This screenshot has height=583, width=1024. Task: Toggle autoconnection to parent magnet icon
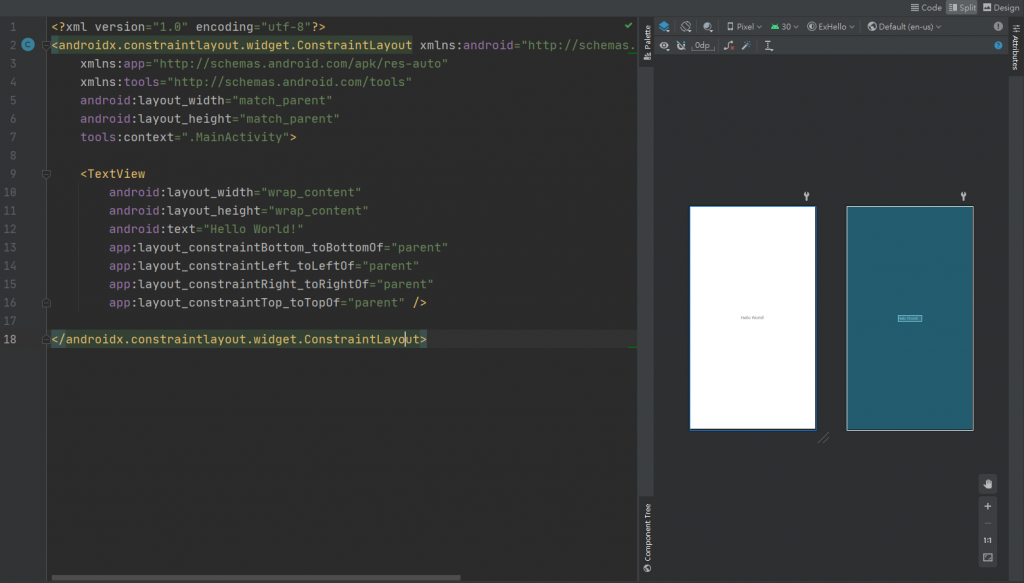click(681, 46)
